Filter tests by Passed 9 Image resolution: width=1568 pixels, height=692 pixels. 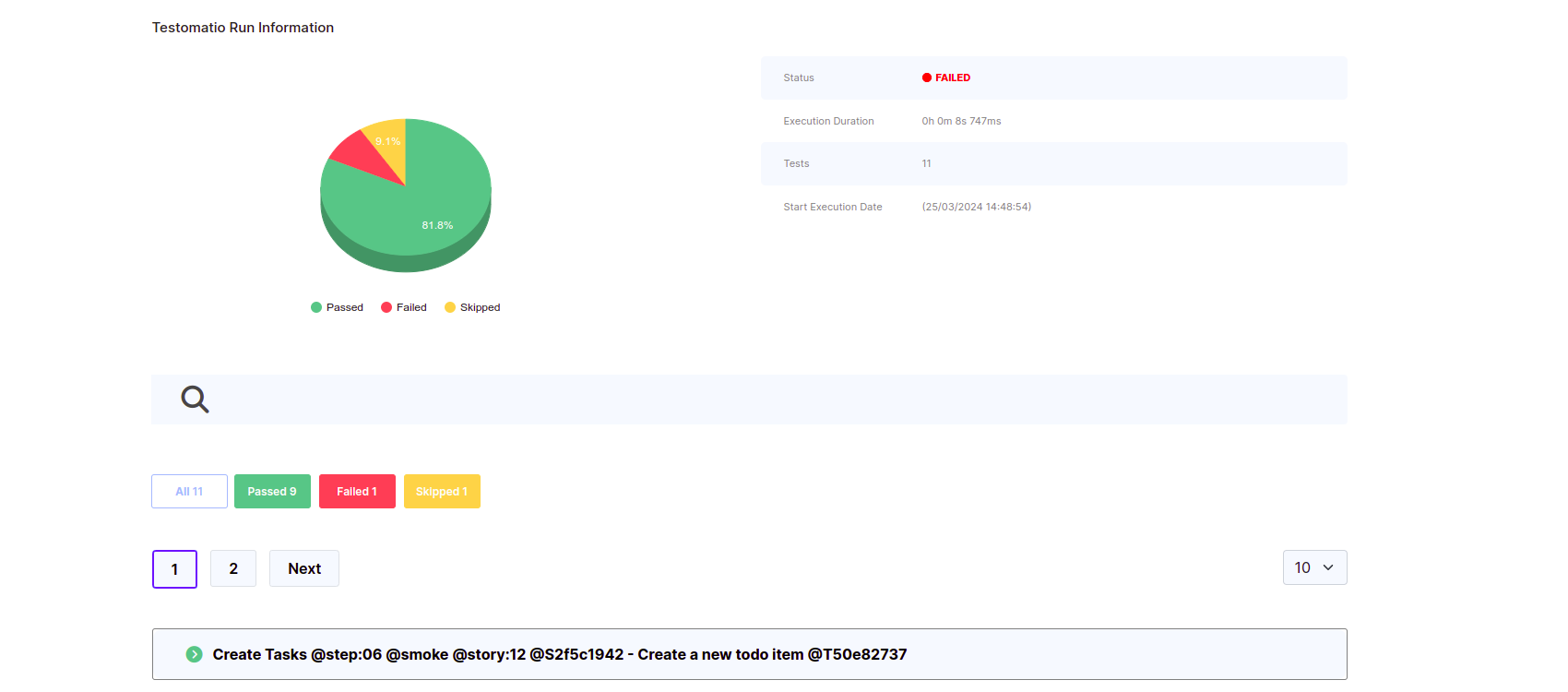click(x=272, y=491)
